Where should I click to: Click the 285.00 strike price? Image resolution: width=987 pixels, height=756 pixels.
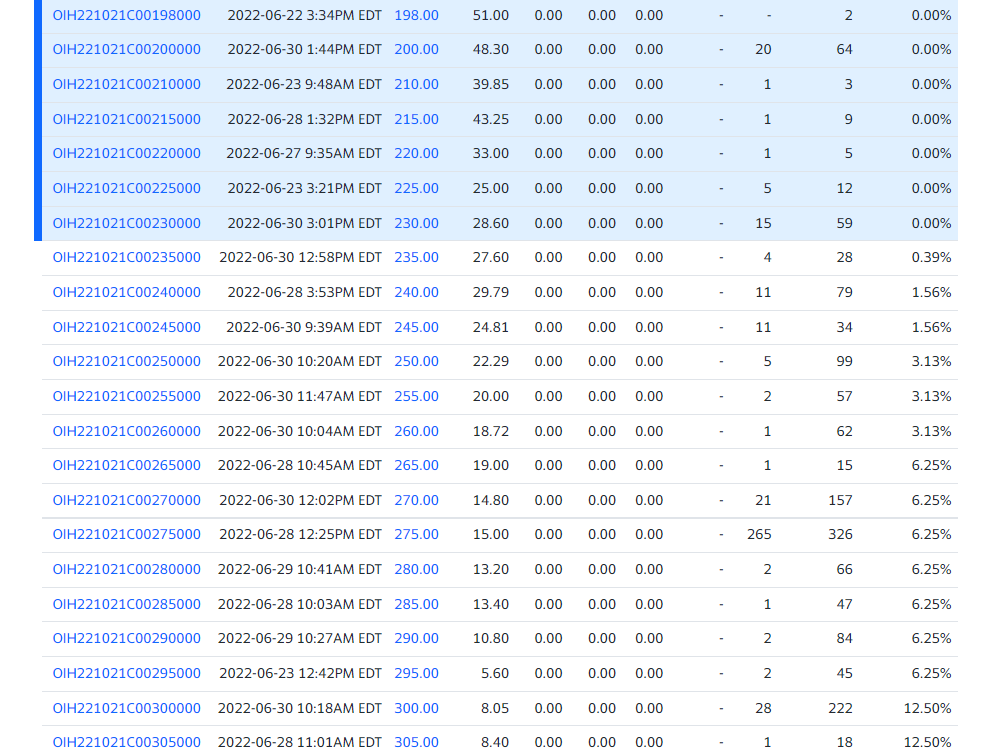coord(417,604)
